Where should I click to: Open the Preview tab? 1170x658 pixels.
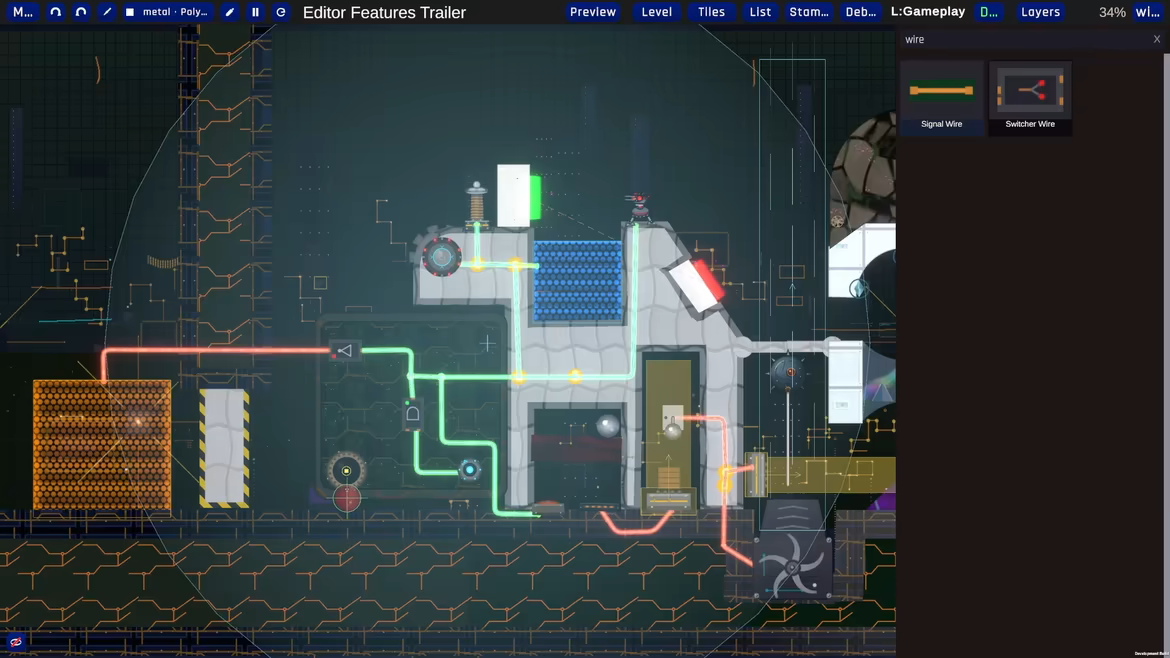coord(593,12)
